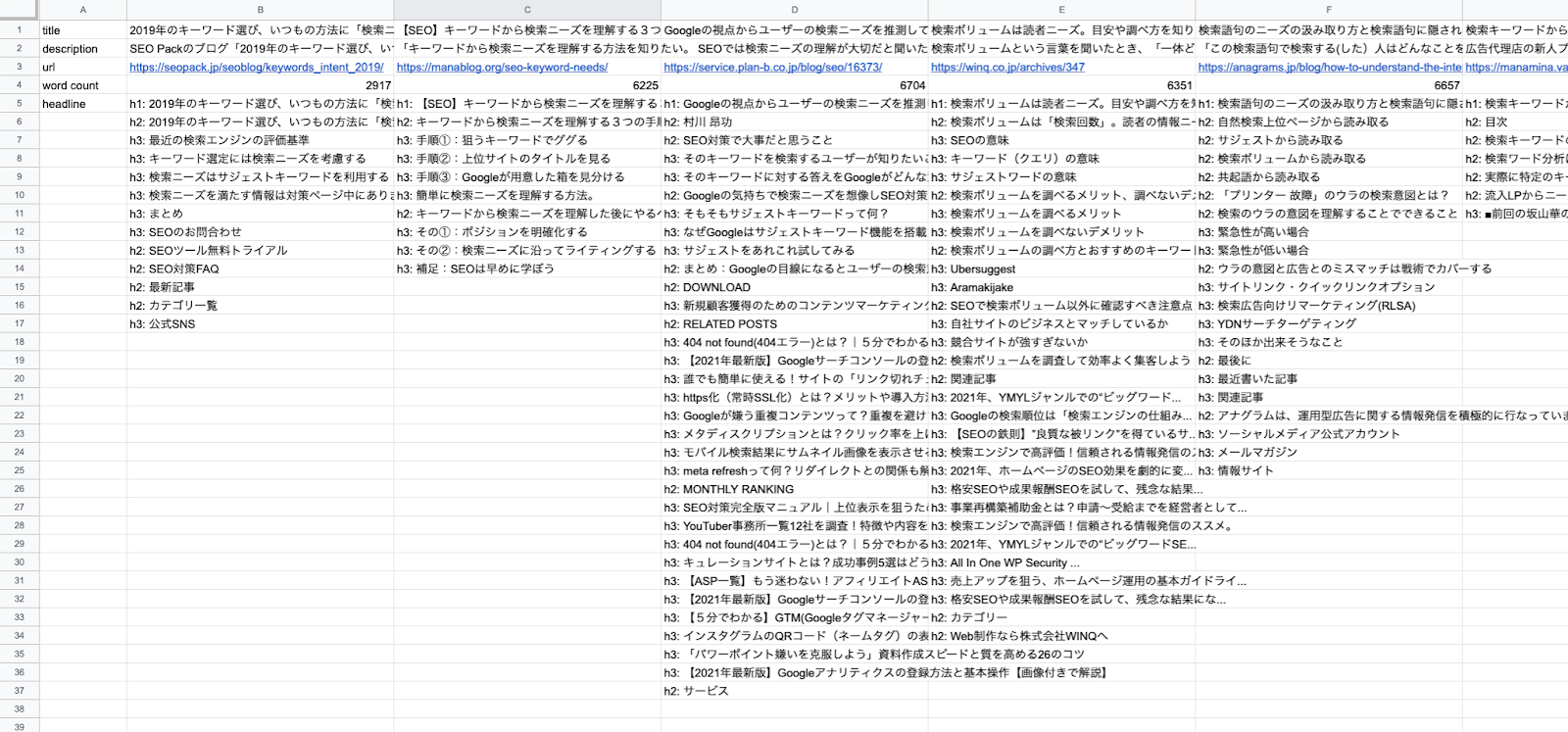Select cell "h3: YDNサーチターゲティング"
Image resolution: width=1568 pixels, height=732 pixels.
pos(1329,323)
